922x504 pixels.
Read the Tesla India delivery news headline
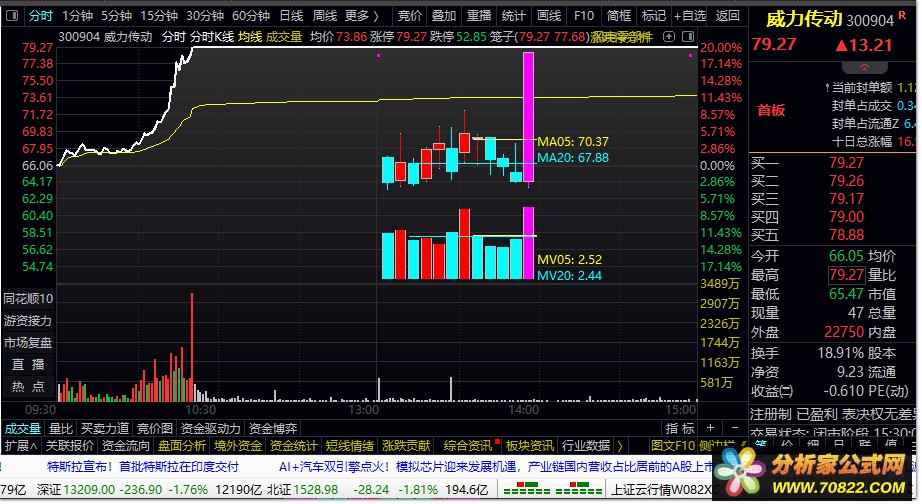142,467
